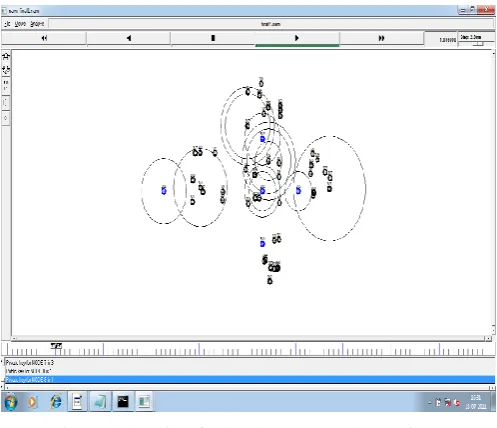Click the file name title bar field
The image size is (497, 428).
[271, 24]
